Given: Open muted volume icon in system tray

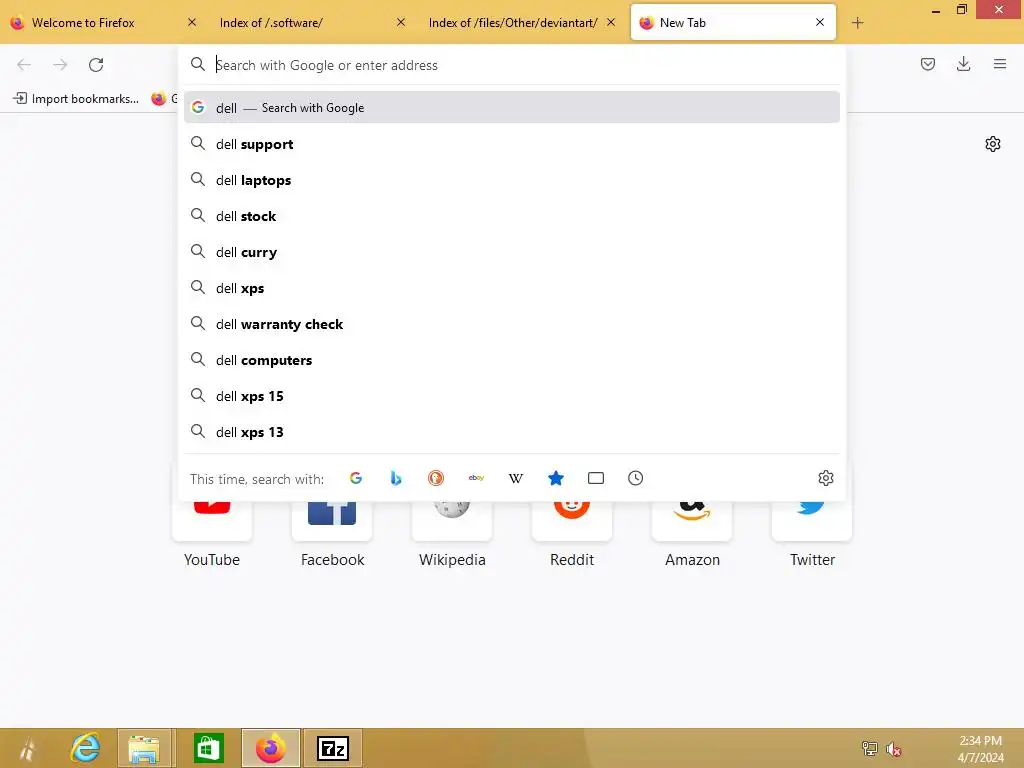Looking at the screenshot, I should 893,748.
